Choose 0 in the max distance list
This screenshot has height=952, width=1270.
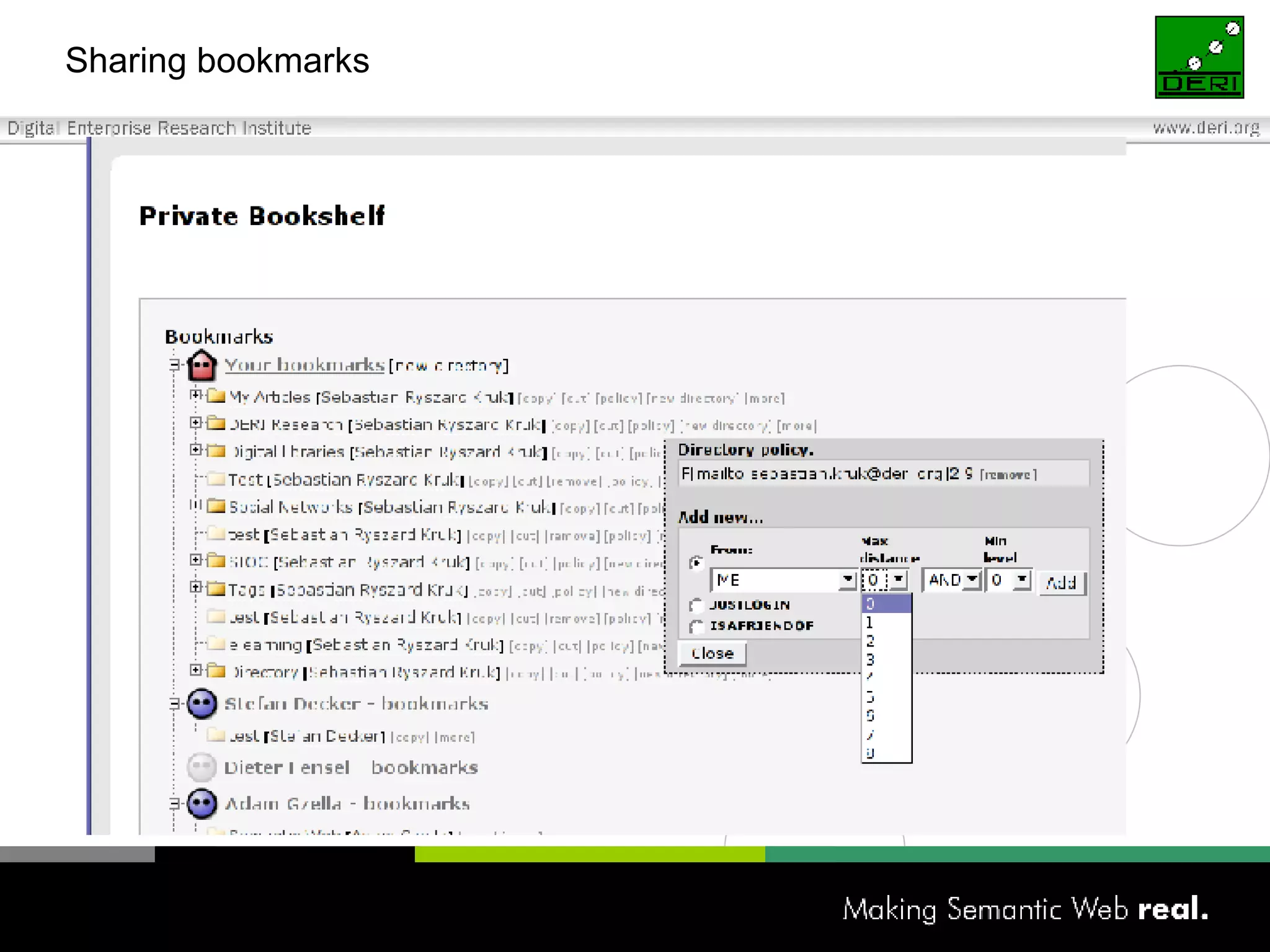pyautogui.click(x=886, y=604)
